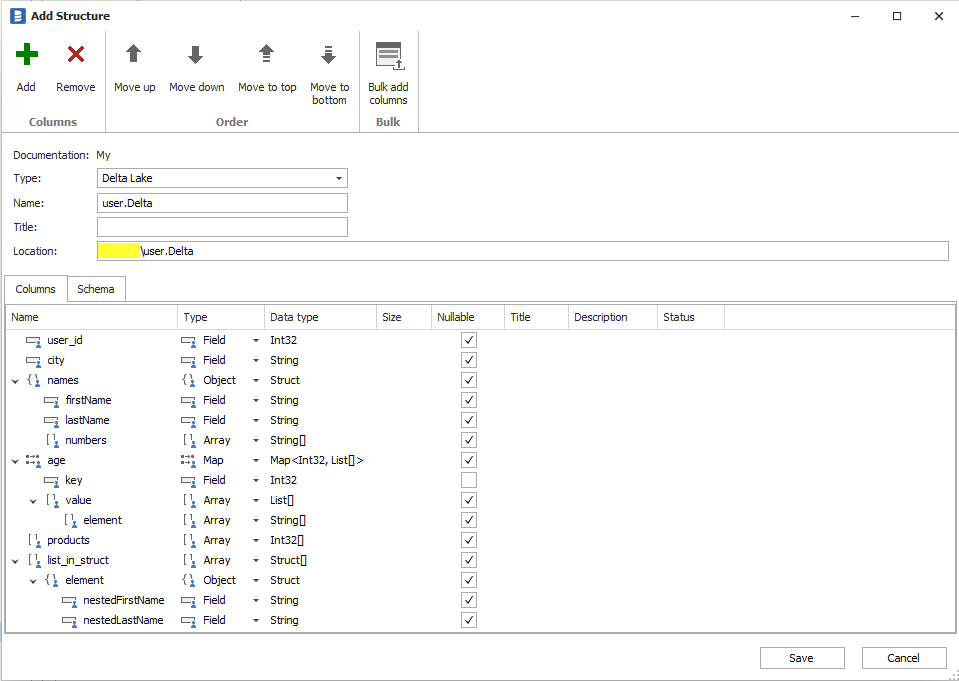959x681 pixels.
Task: Click the Cancel button
Action: [x=903, y=657]
